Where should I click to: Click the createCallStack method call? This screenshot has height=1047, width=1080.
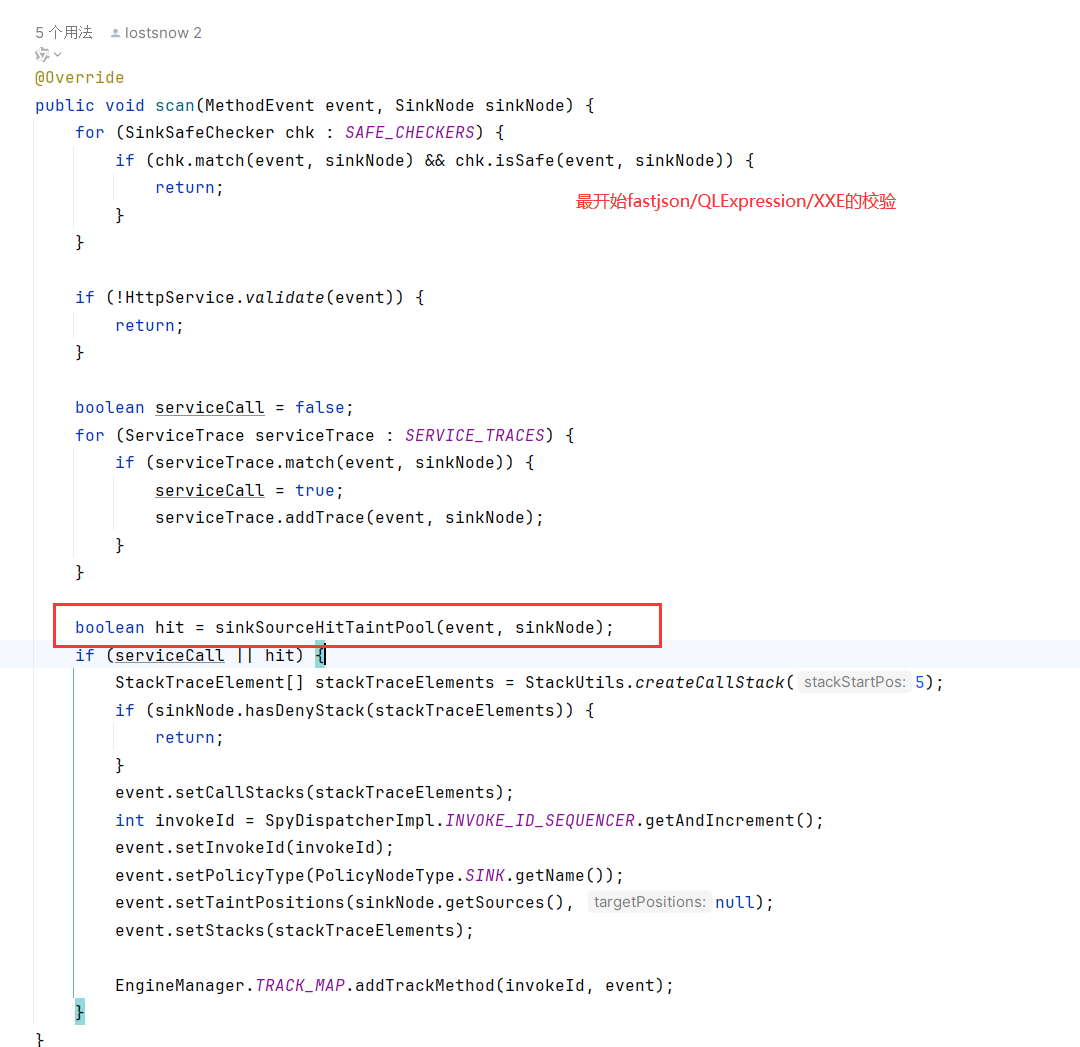tap(709, 682)
